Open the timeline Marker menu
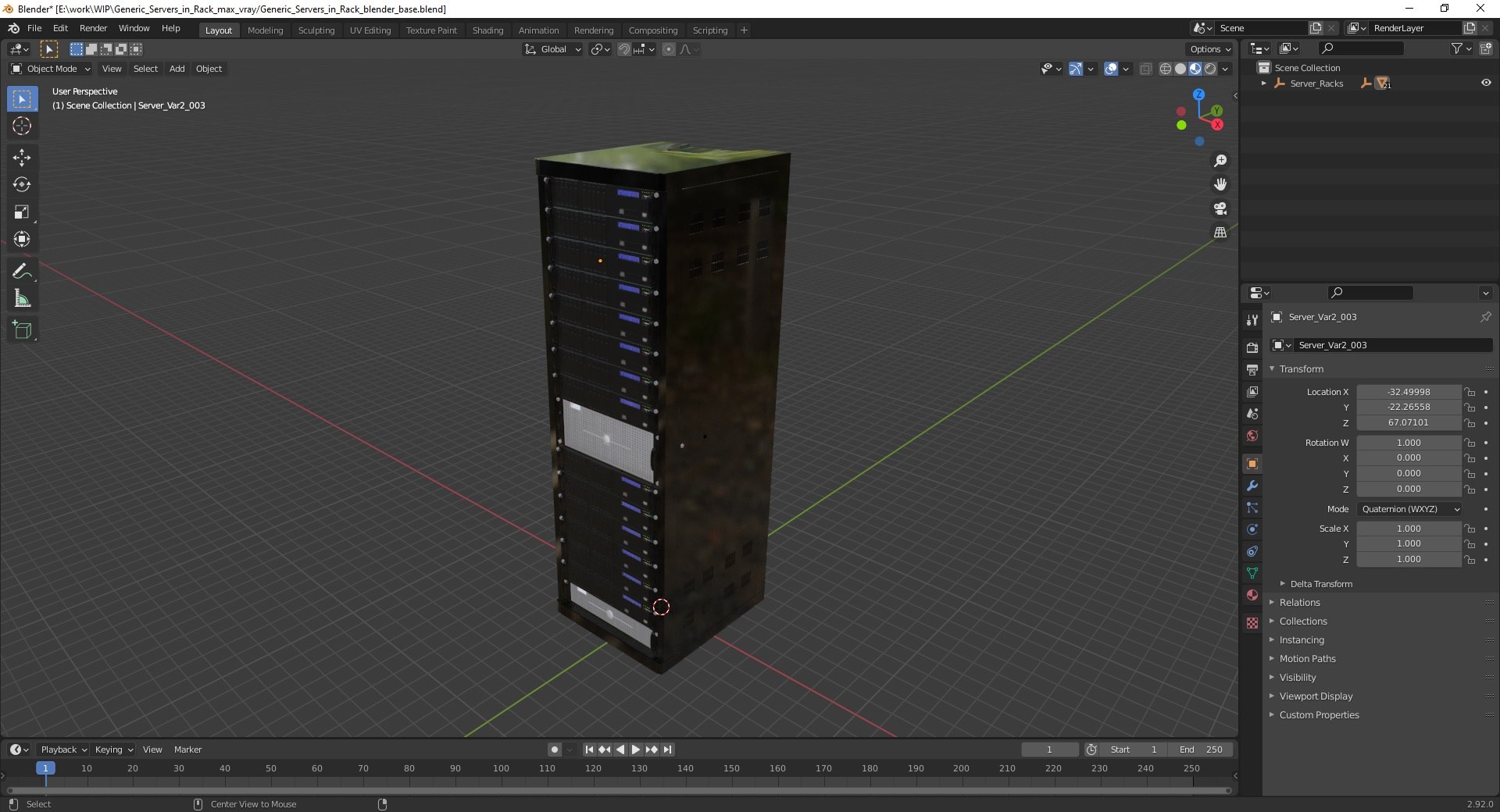This screenshot has height=812, width=1500. pos(187,750)
